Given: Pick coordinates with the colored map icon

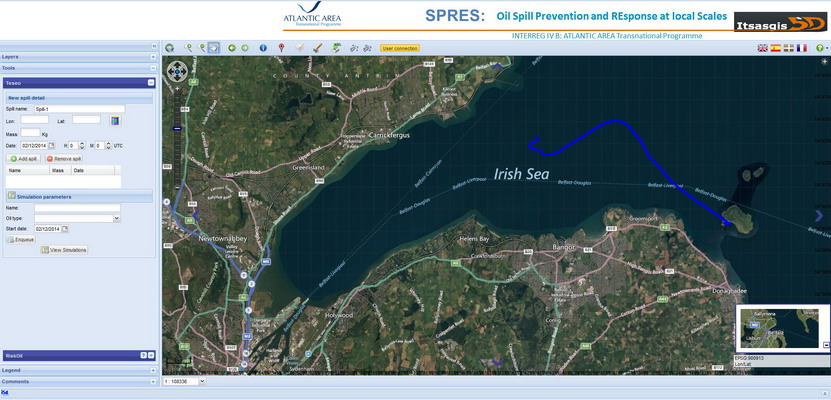Looking at the screenshot, I should [x=114, y=120].
